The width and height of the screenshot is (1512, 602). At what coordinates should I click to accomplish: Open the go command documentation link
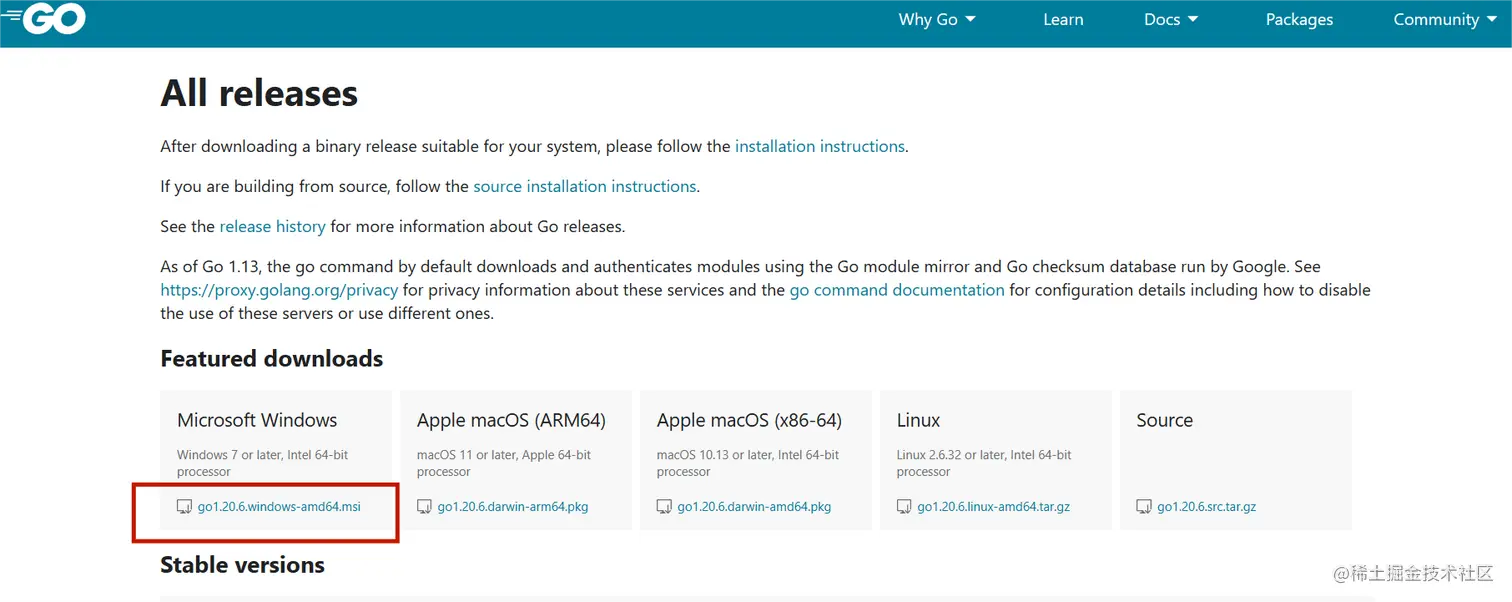click(x=897, y=290)
